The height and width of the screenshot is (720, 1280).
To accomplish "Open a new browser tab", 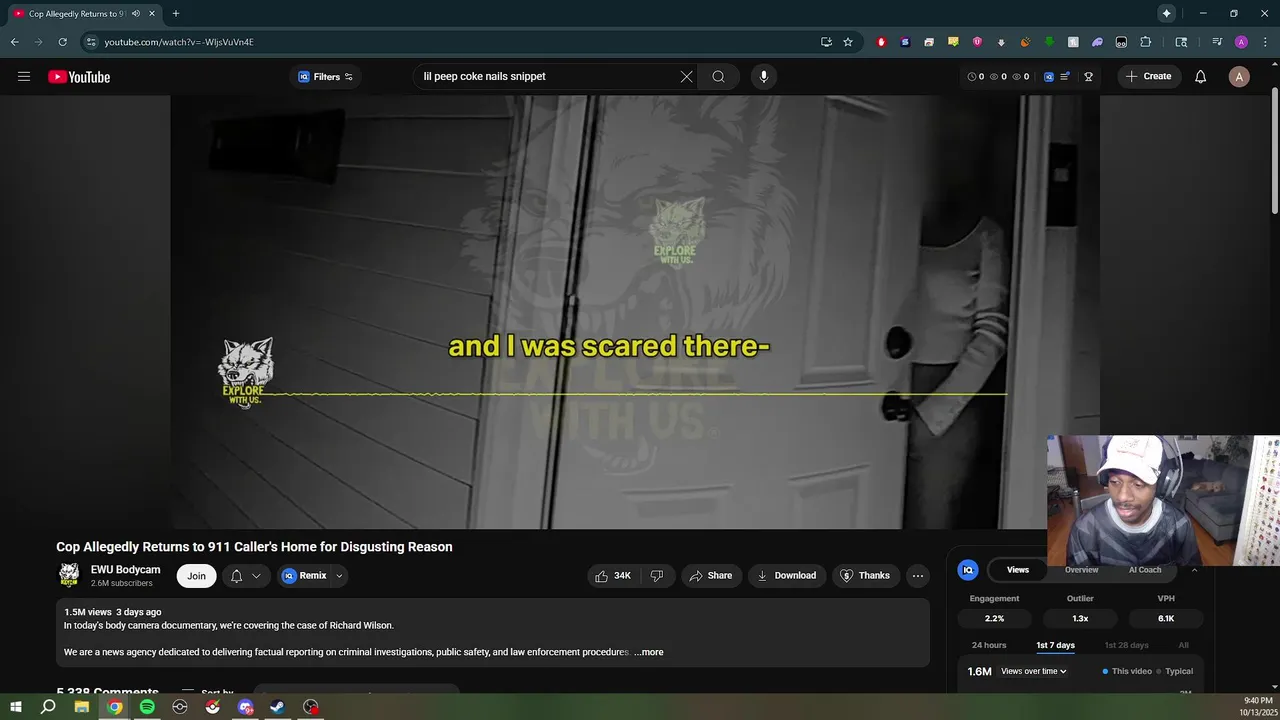I will 176,14.
